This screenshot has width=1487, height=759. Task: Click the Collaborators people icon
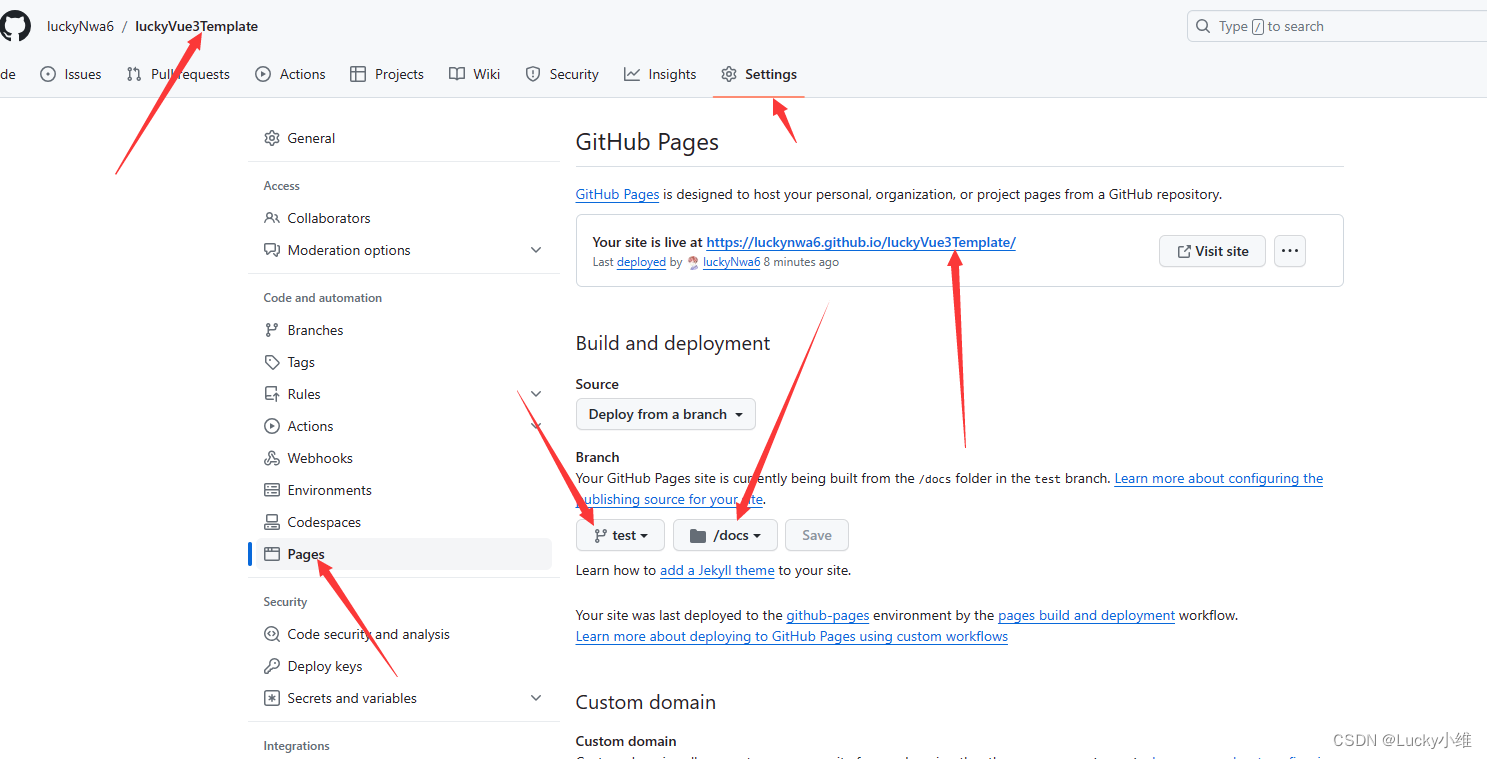272,218
